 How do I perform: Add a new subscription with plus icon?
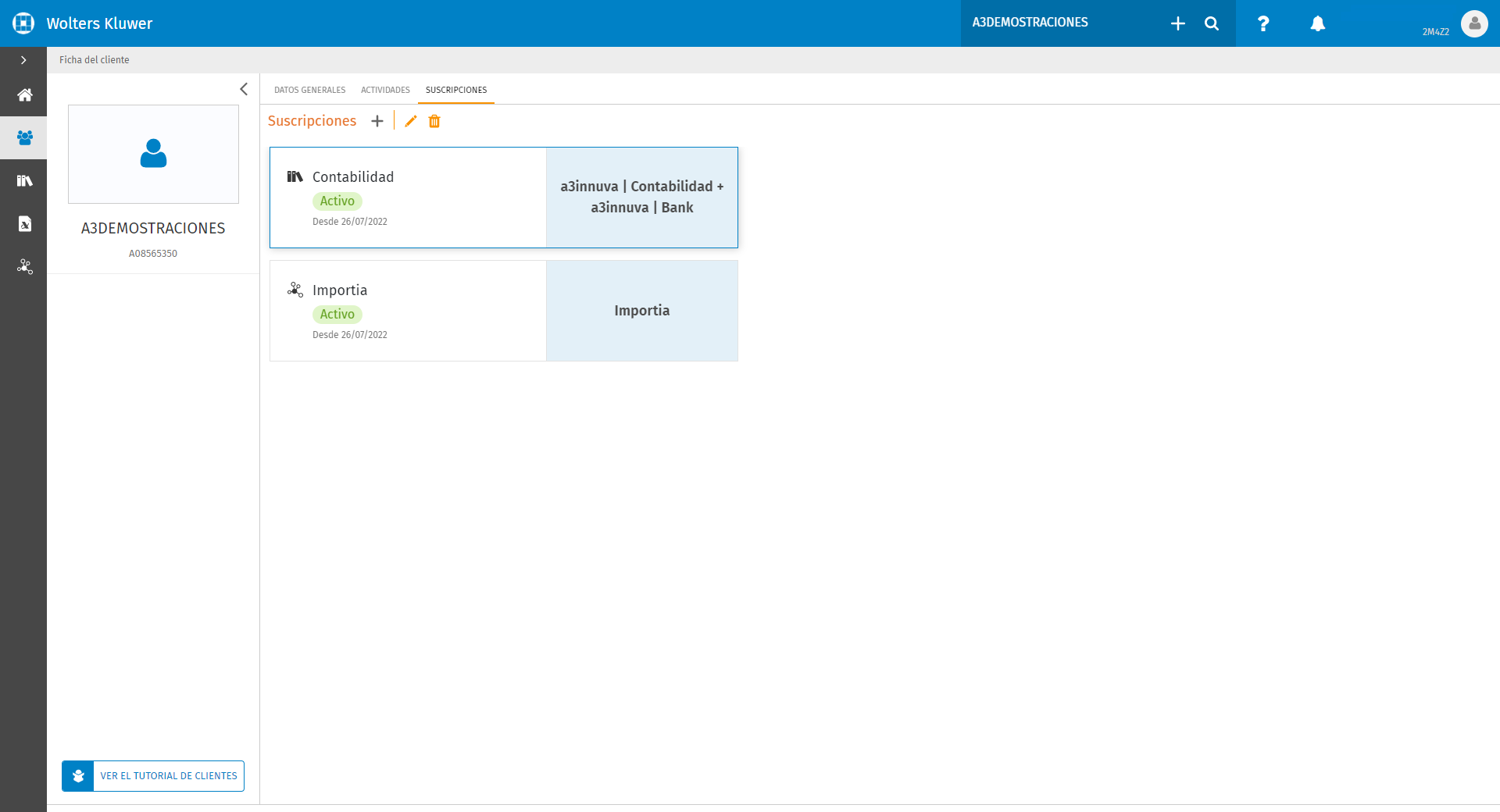pos(377,121)
